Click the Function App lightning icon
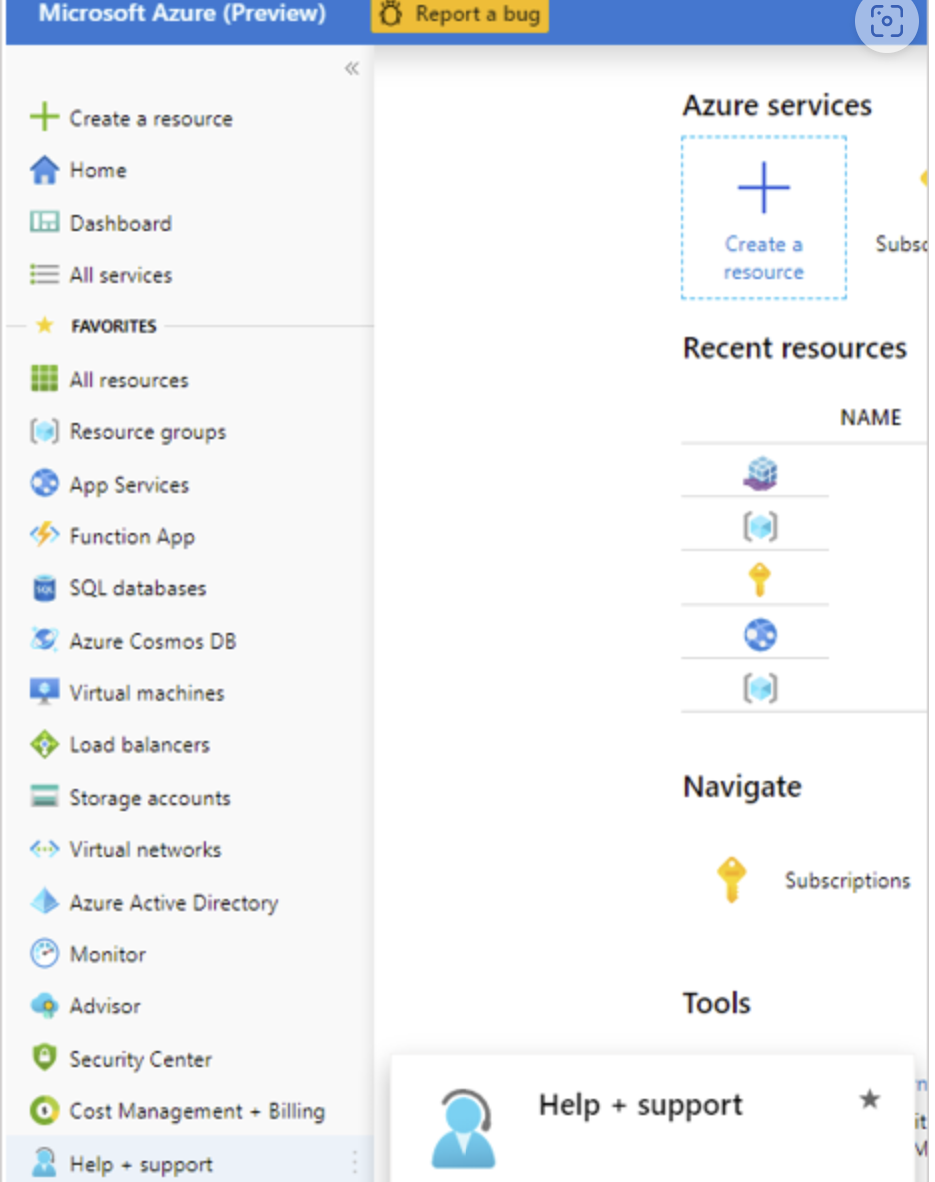Screen dimensions: 935x1182 click(x=44, y=535)
